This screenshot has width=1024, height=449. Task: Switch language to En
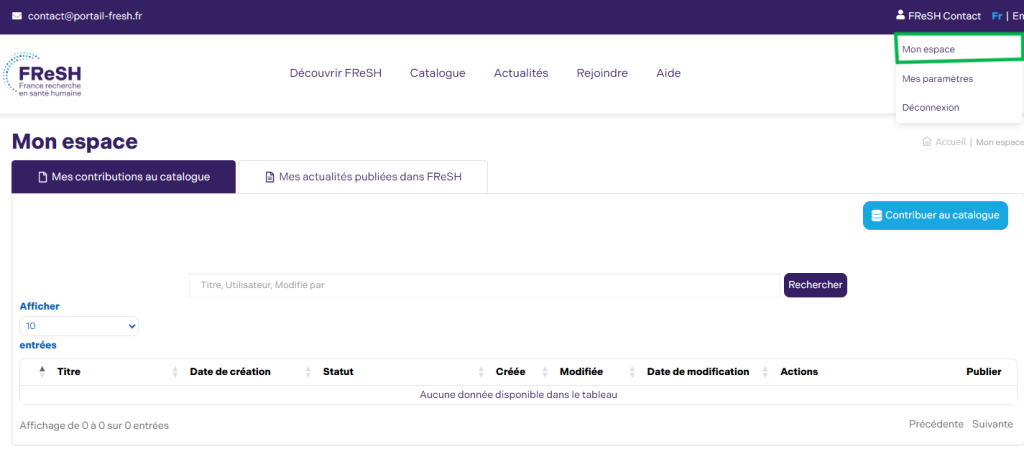pos(1017,17)
